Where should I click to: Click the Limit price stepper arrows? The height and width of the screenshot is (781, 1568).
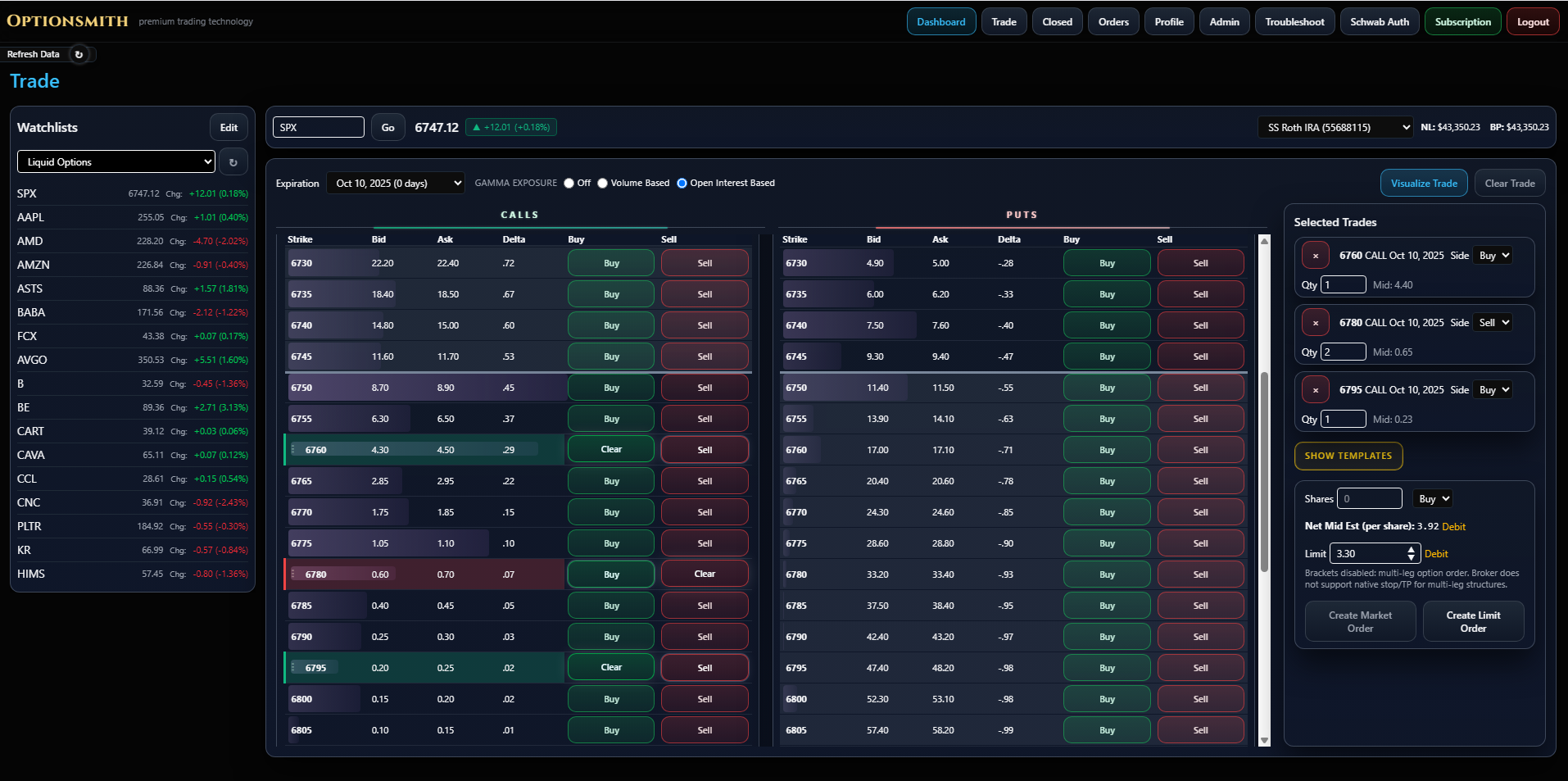pyautogui.click(x=1411, y=554)
